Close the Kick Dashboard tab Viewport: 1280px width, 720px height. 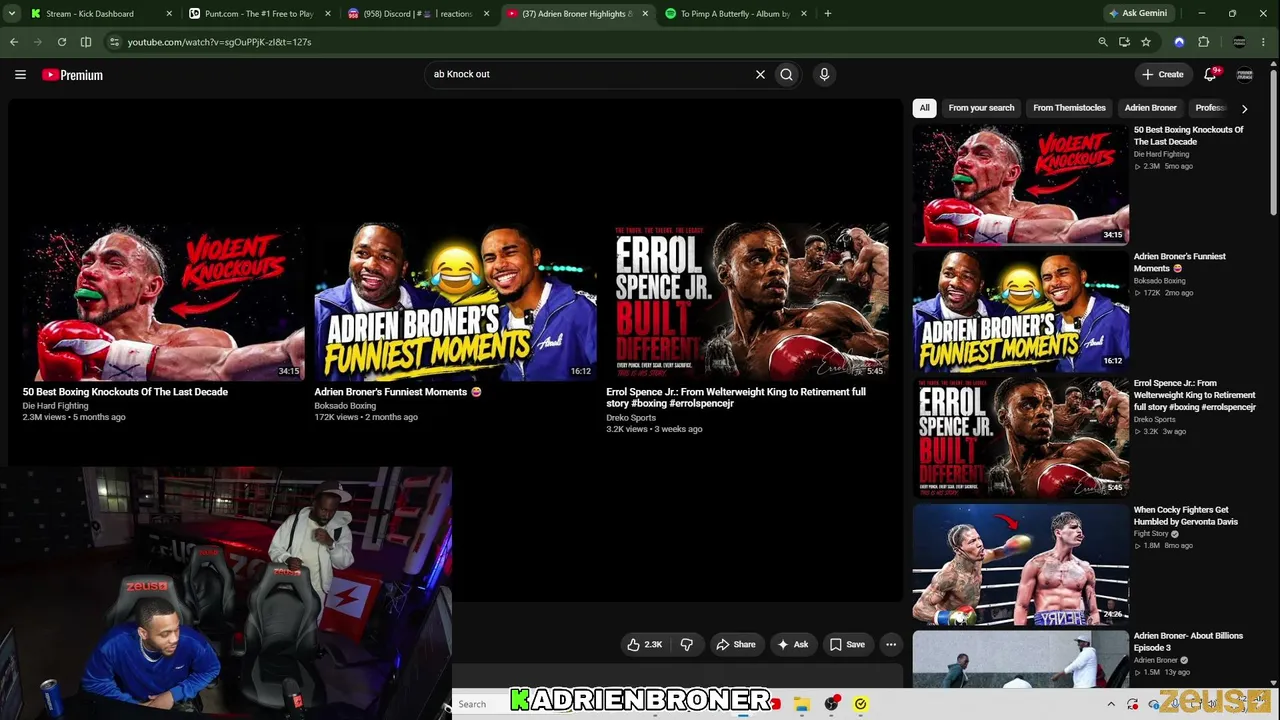(169, 14)
